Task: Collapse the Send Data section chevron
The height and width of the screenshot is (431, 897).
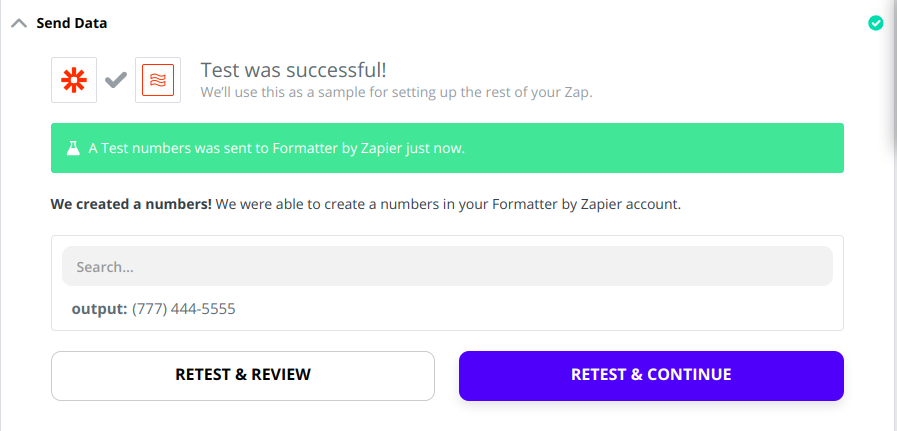Action: pyautogui.click(x=19, y=23)
